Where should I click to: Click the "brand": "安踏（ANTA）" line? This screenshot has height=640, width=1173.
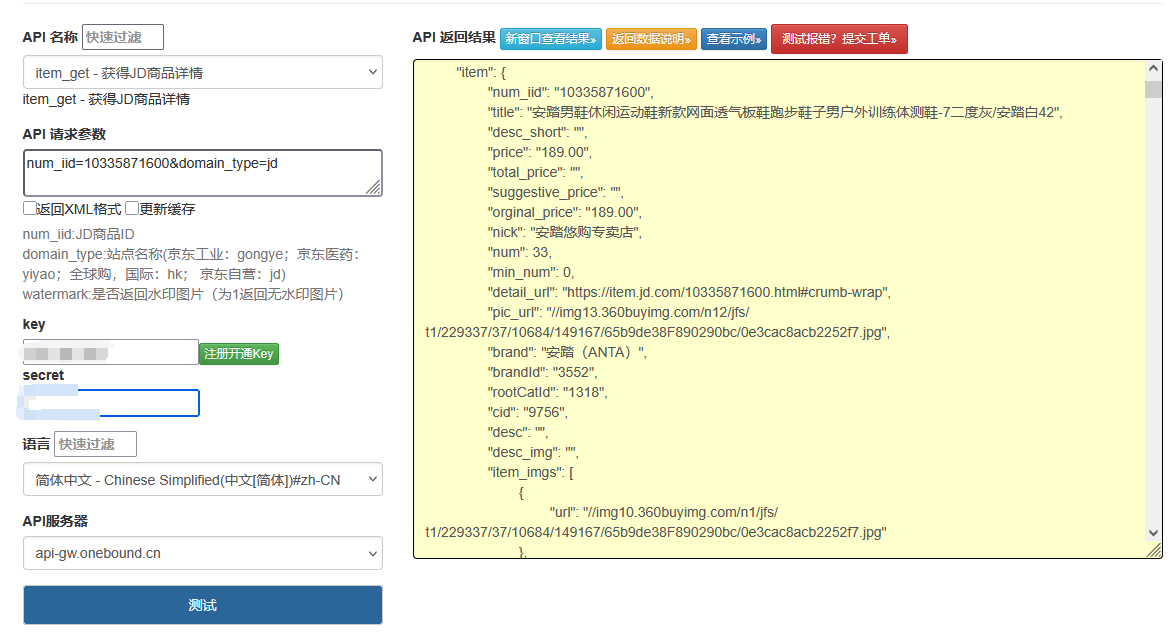click(567, 352)
